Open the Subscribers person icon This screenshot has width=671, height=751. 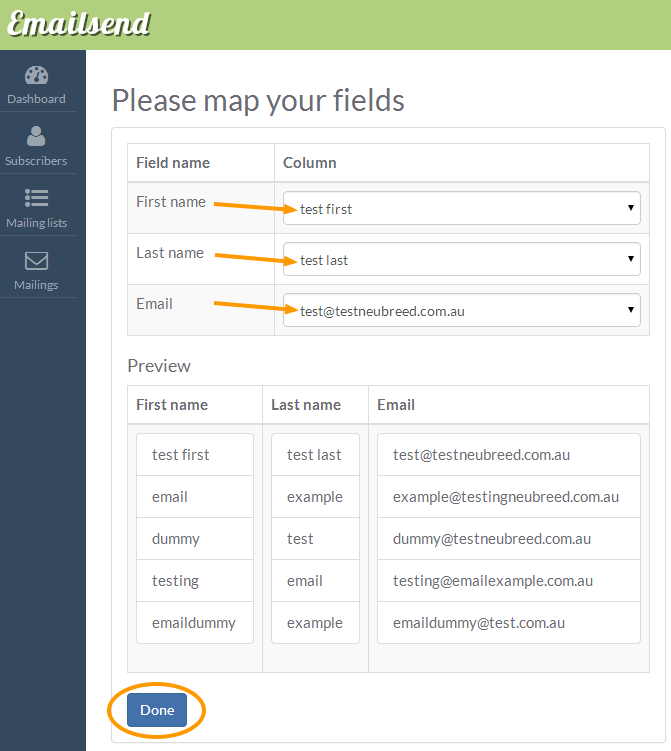click(36, 136)
